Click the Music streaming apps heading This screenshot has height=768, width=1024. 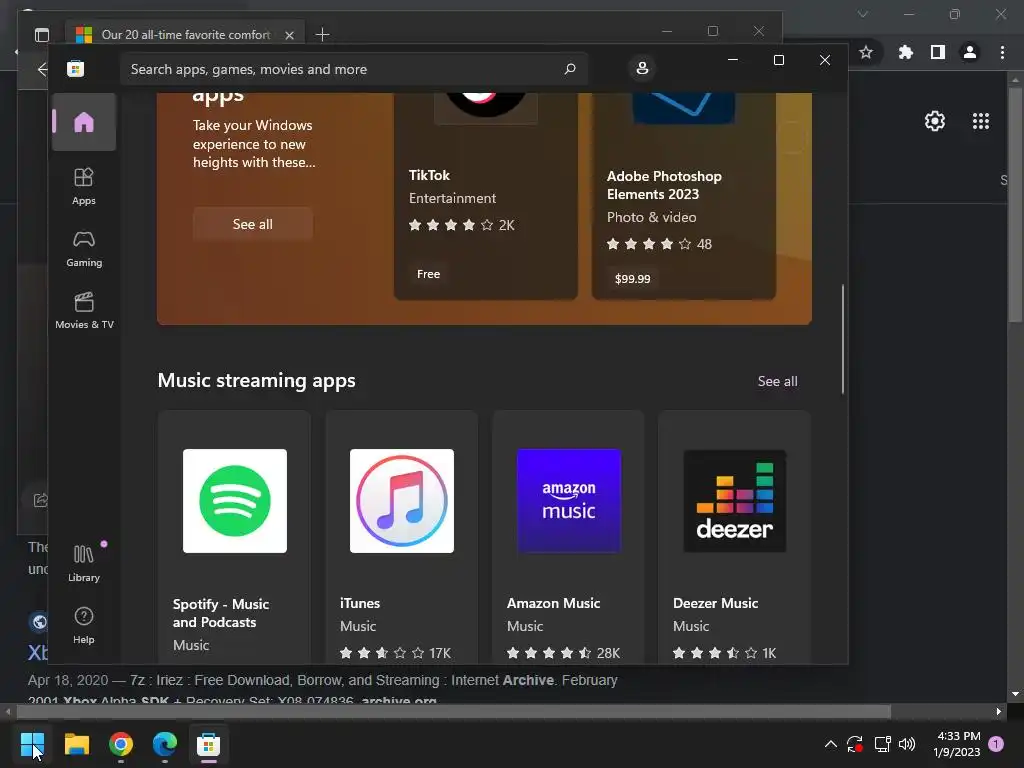coord(257,381)
